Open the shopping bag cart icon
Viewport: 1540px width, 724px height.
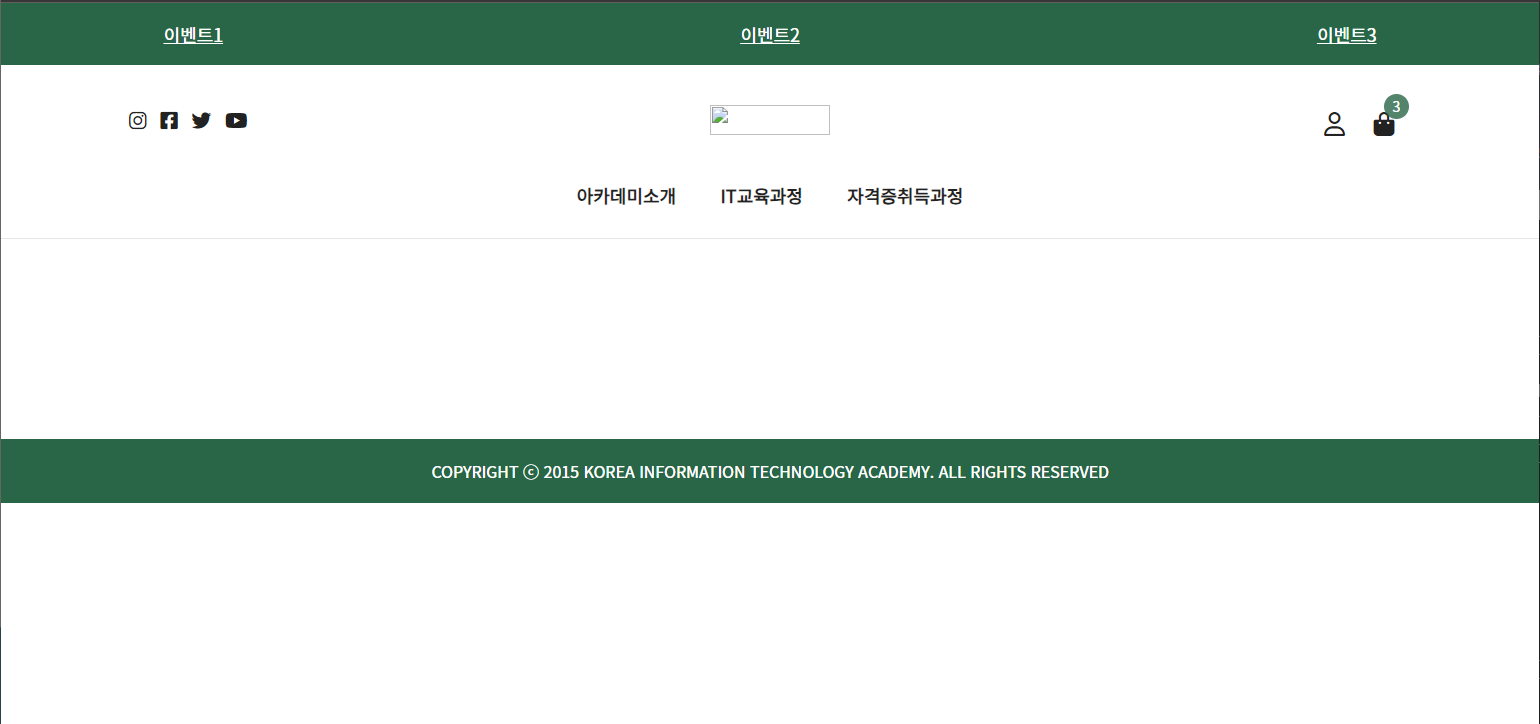tap(1384, 125)
